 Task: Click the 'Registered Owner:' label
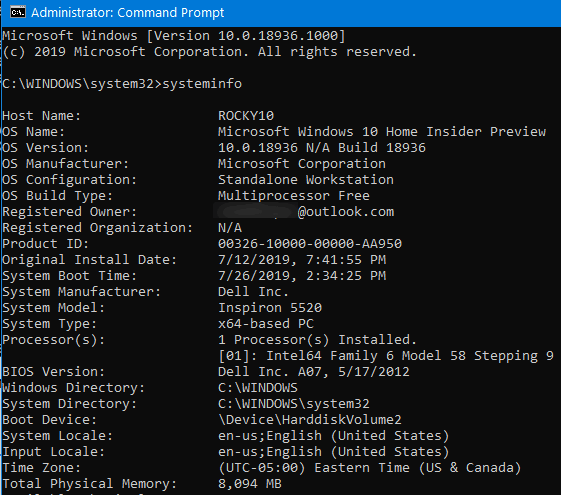70,212
